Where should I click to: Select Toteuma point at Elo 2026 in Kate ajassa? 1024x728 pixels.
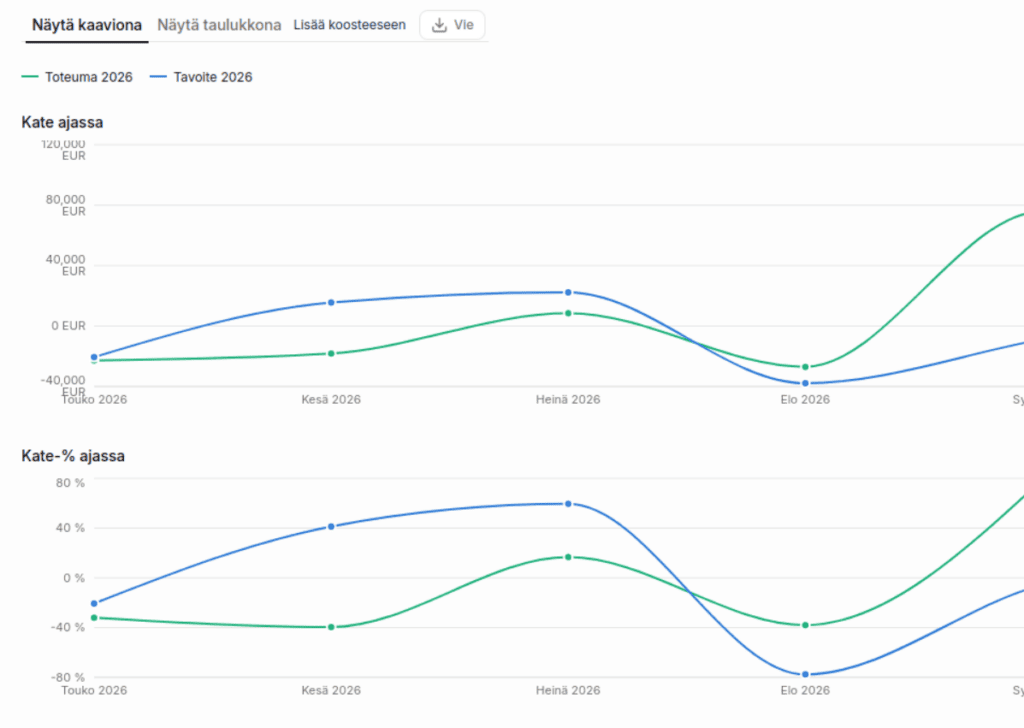click(805, 367)
